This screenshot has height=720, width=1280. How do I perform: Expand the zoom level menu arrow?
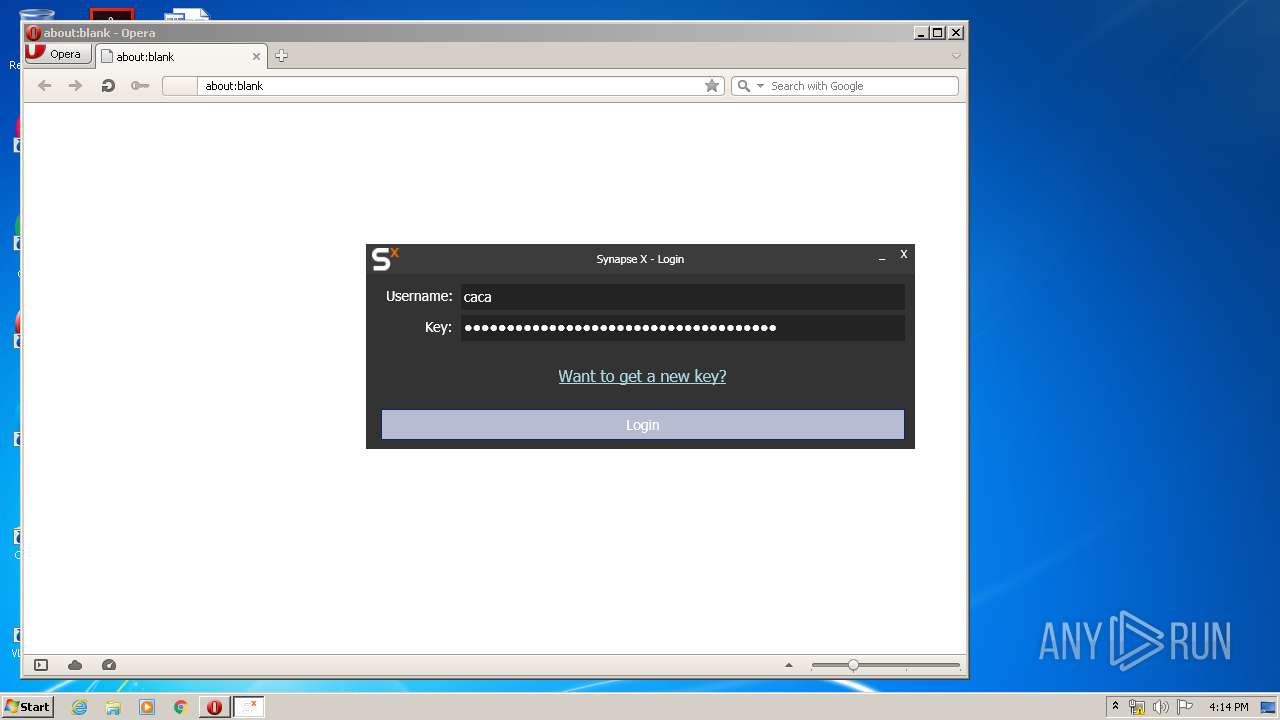click(789, 665)
